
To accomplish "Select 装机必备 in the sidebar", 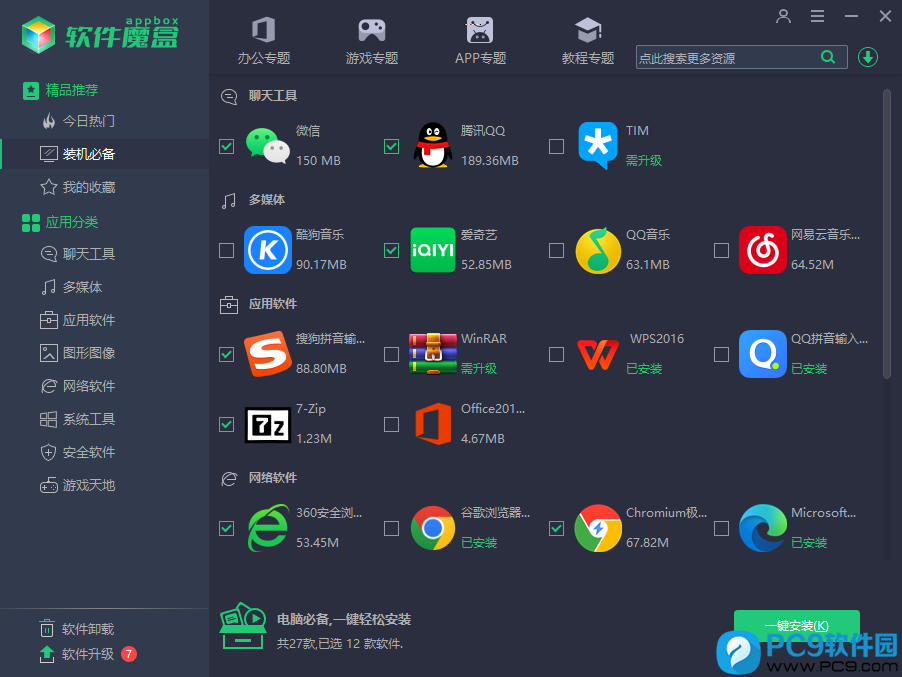I will [104, 154].
